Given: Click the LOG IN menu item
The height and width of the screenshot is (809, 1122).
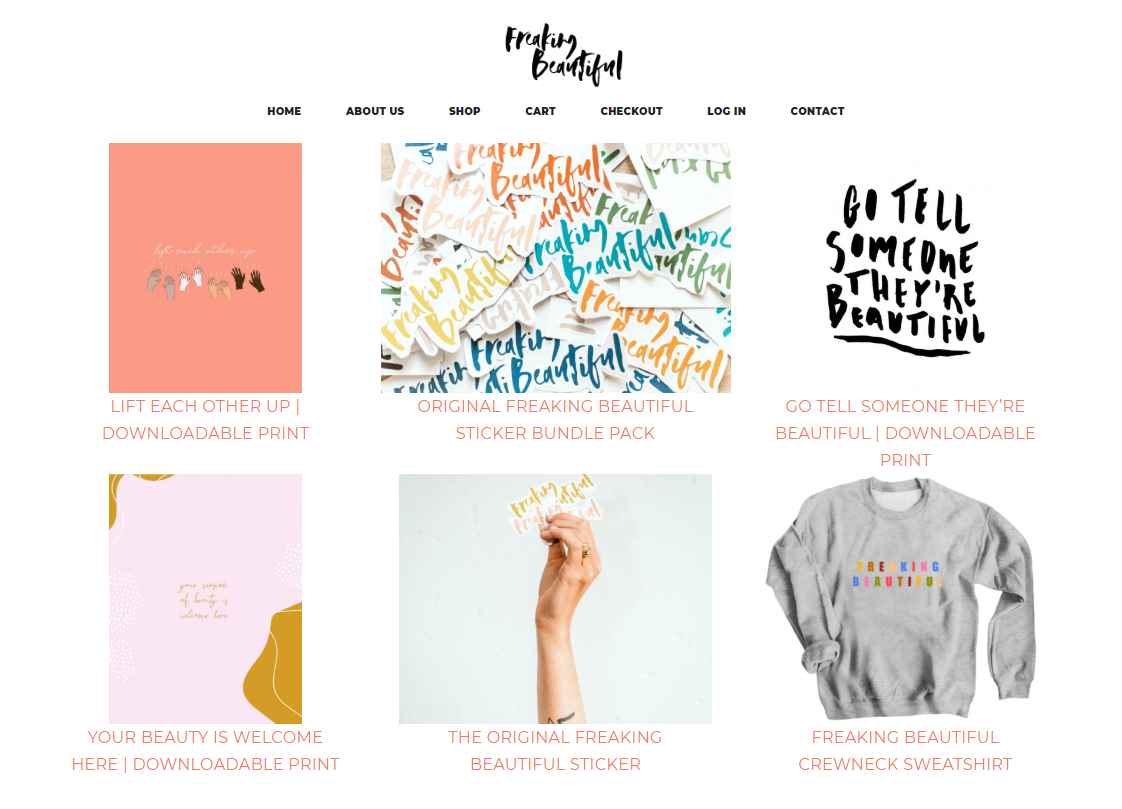Looking at the screenshot, I should click(726, 111).
